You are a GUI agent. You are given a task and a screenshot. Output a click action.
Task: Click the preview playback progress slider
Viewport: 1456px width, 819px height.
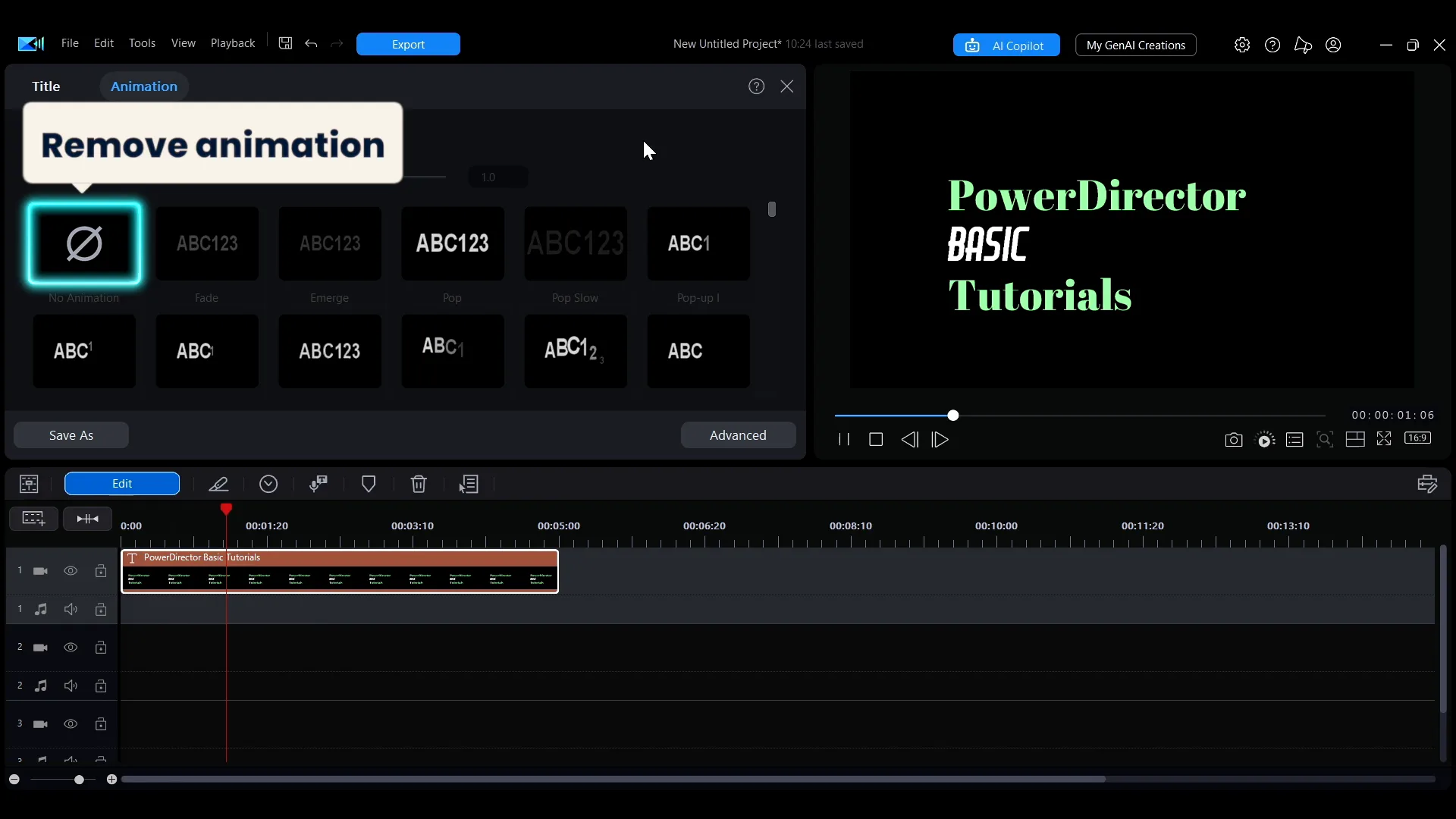pyautogui.click(x=1080, y=416)
